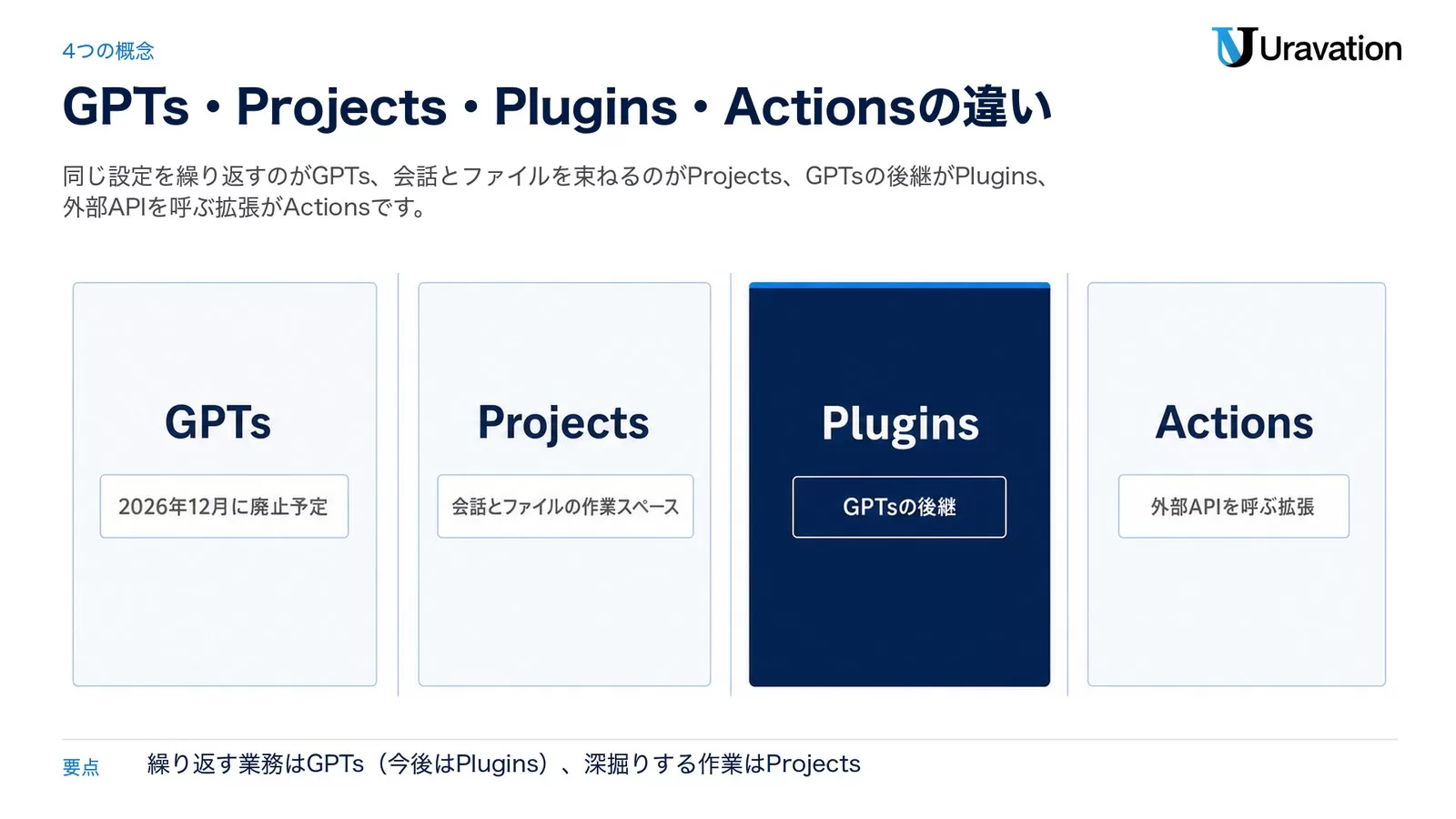Select the large "GPTs" card heading
1456x819 pixels.
[218, 422]
